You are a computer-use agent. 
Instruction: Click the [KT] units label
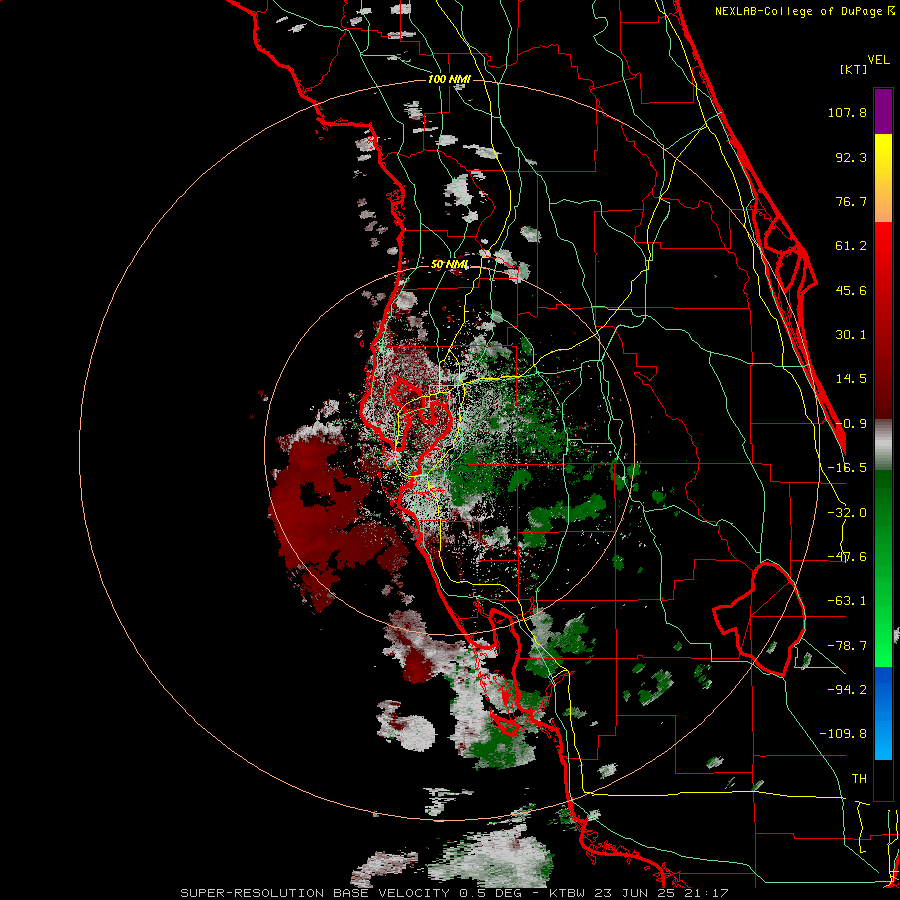854,69
